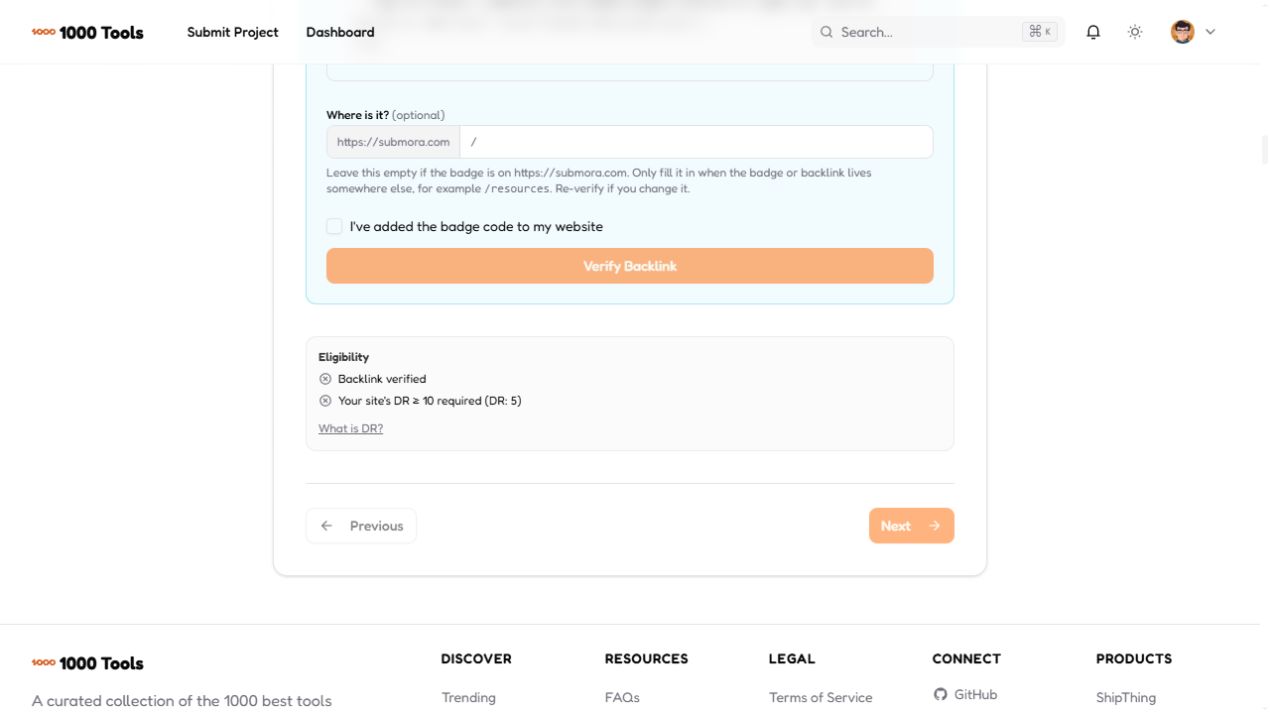Expand the account dropdown chevron
The image size is (1270, 714).
[1210, 32]
